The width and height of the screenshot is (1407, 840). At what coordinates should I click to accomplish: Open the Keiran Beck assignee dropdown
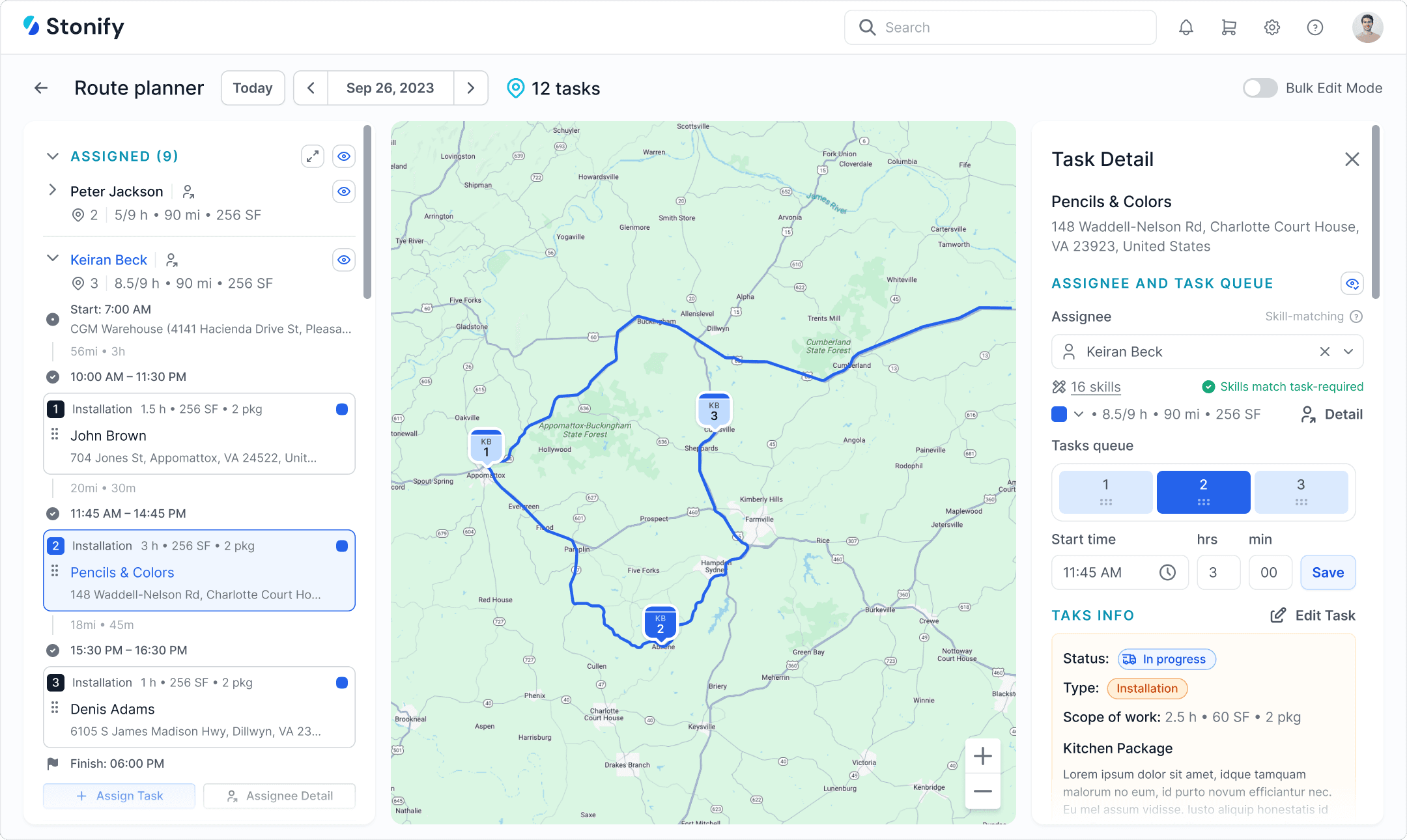tap(1348, 352)
